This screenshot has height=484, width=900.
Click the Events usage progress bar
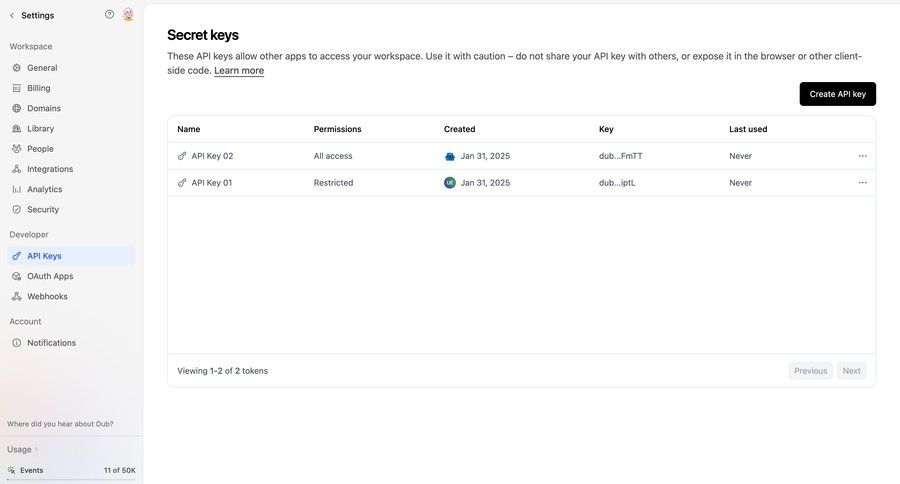pos(70,480)
